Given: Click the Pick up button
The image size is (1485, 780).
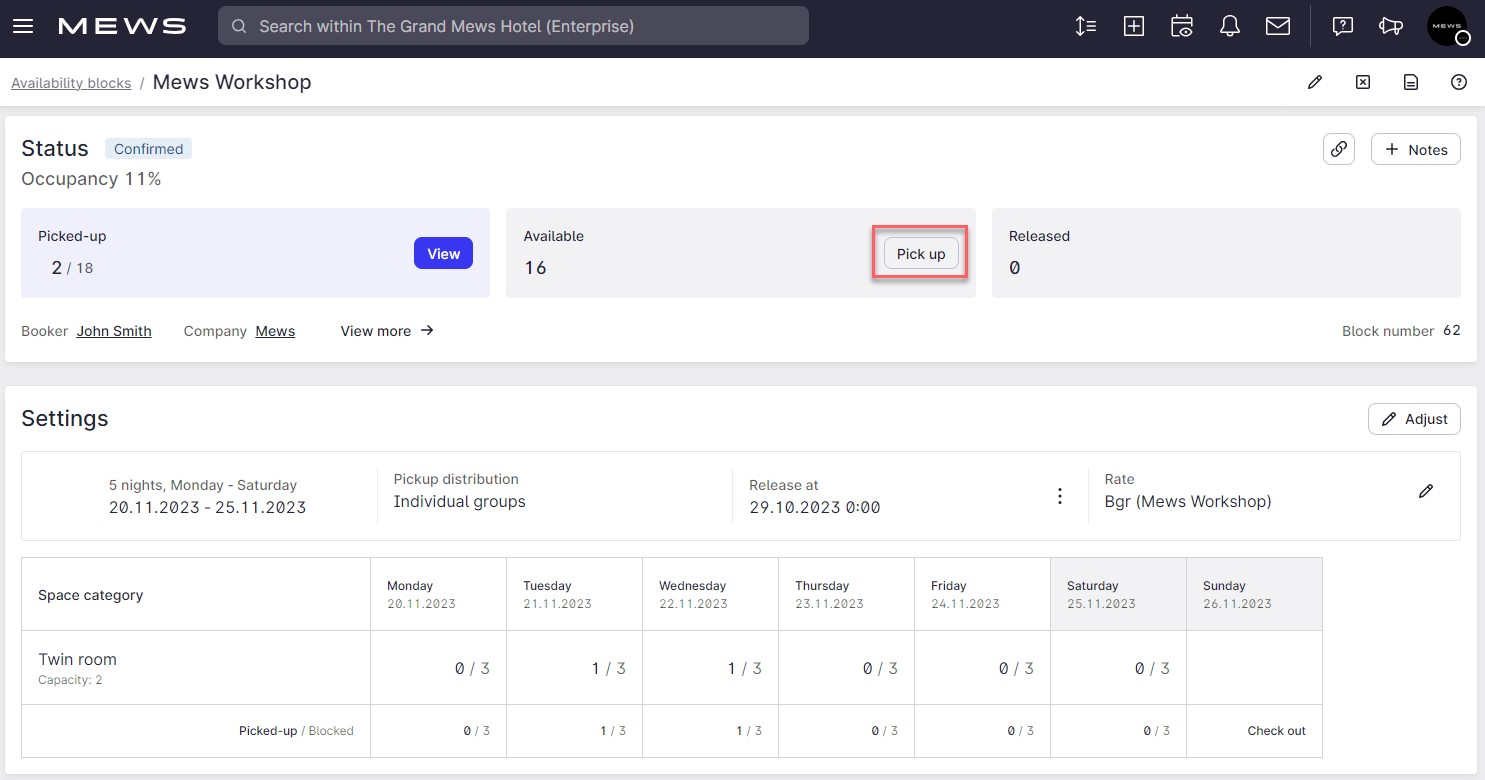Looking at the screenshot, I should (x=919, y=253).
